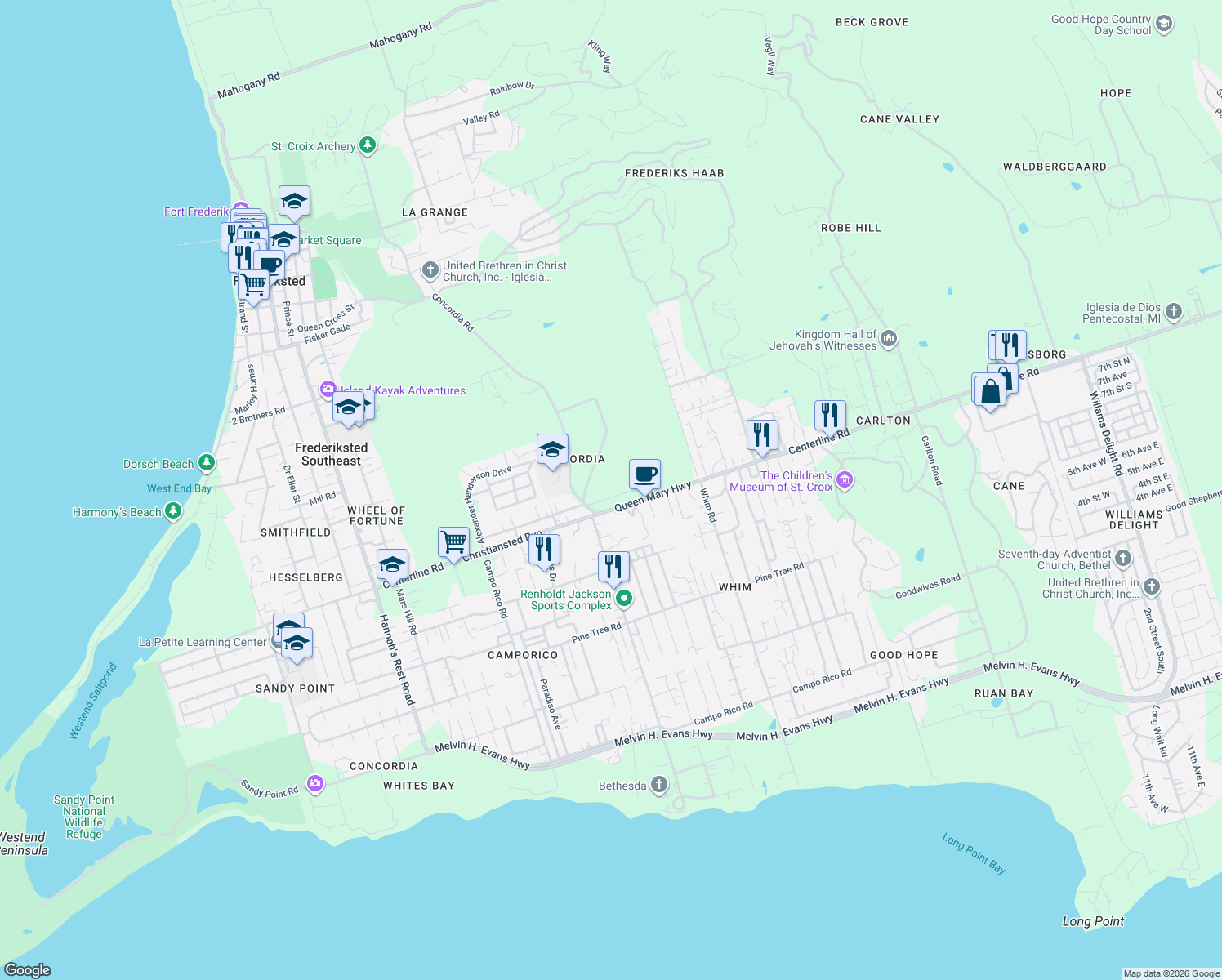Open the shopping cart pin on Centerline Rd
Viewport: 1222px width, 980px height.
[x=453, y=544]
